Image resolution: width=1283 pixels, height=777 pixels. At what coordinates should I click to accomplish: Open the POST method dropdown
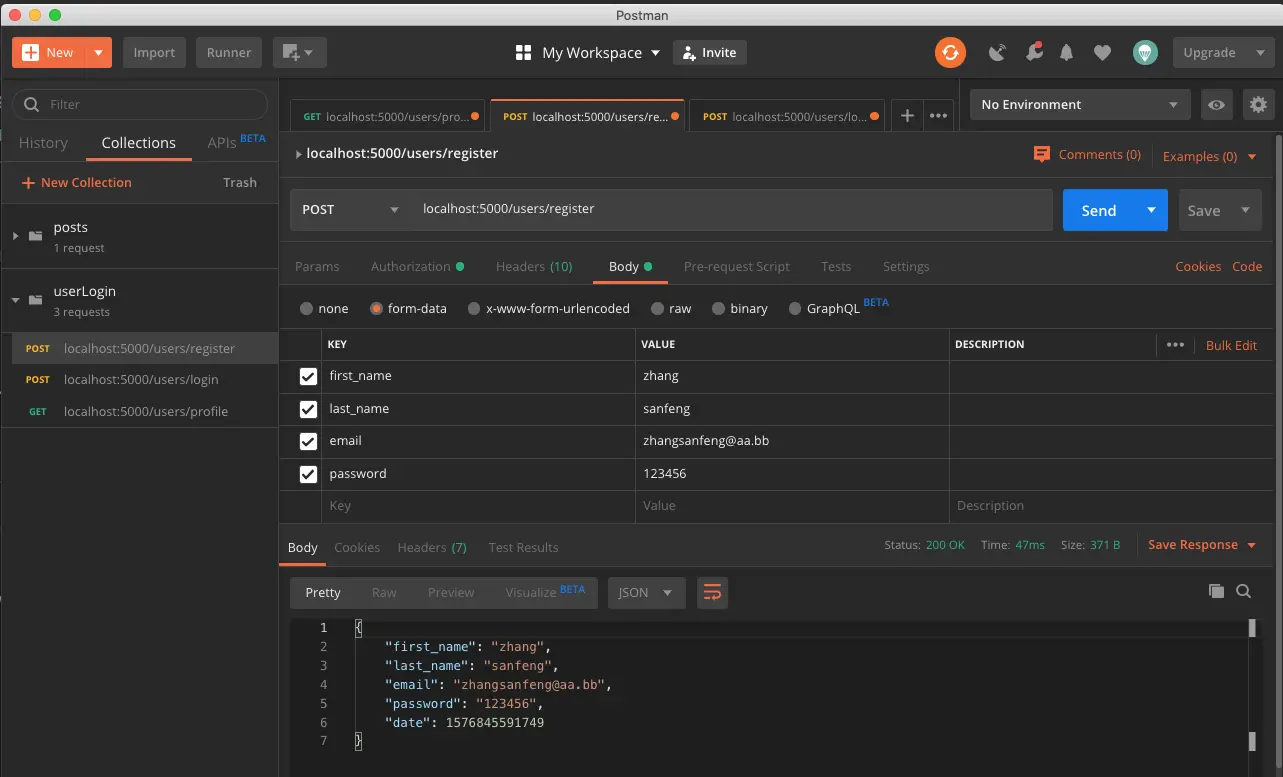[350, 210]
